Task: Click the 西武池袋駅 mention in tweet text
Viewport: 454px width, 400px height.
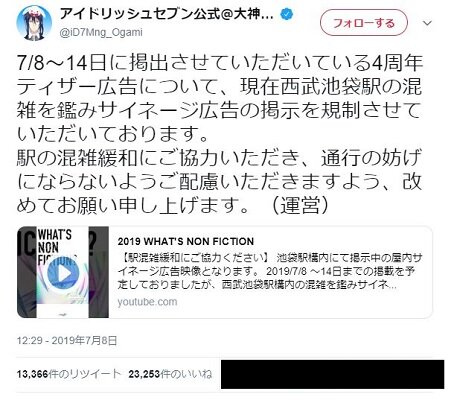Action: (331, 87)
